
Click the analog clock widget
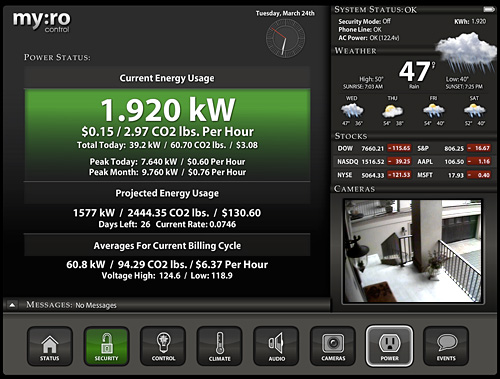tap(285, 39)
